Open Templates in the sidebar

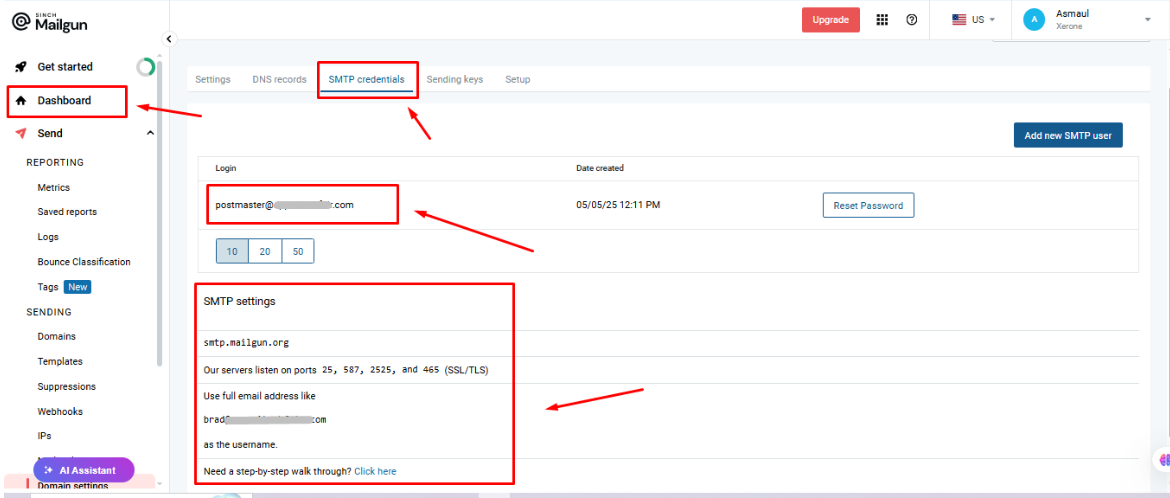60,361
